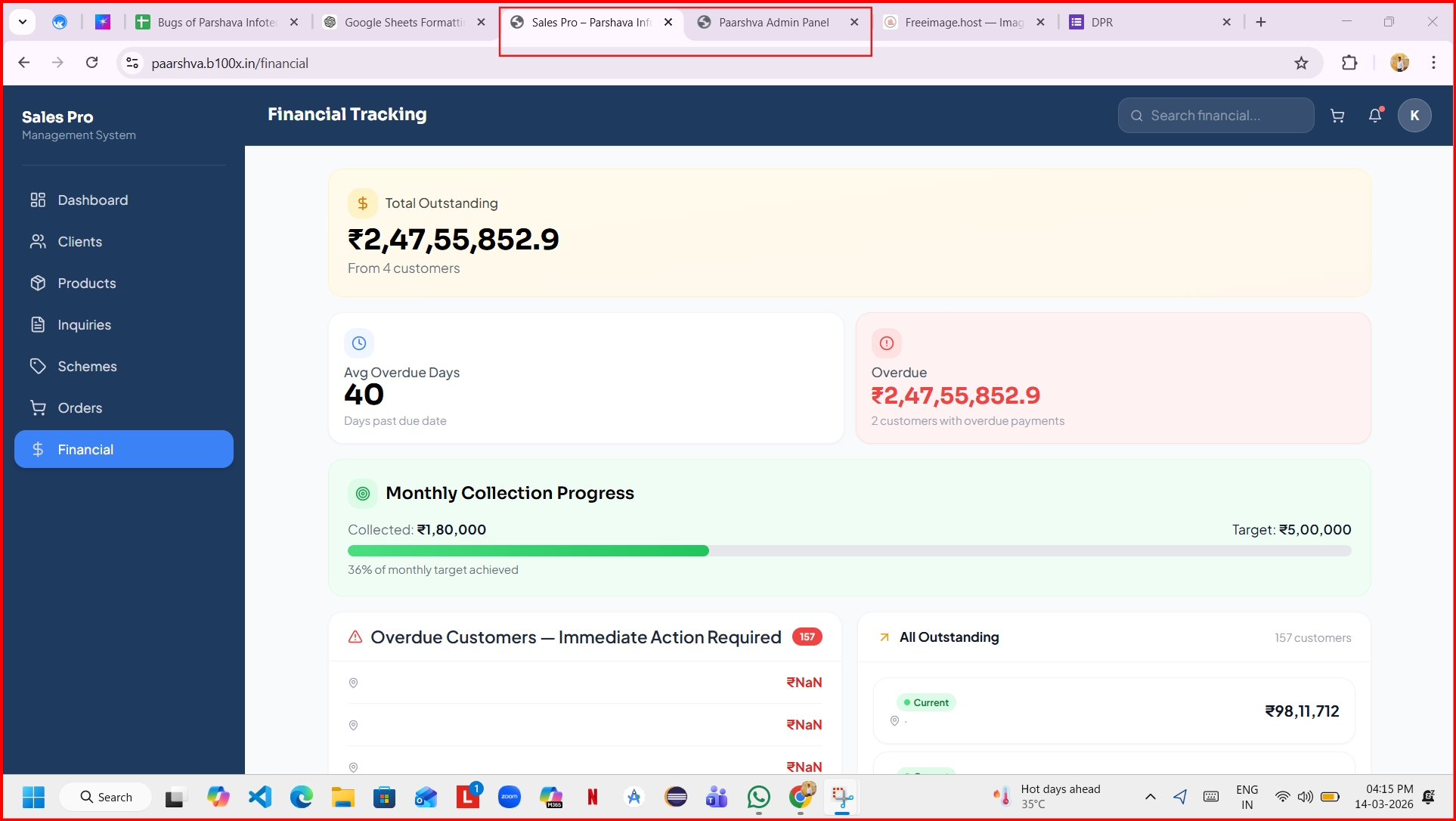Open notifications bell icon
The width and height of the screenshot is (1456, 821).
click(1375, 116)
